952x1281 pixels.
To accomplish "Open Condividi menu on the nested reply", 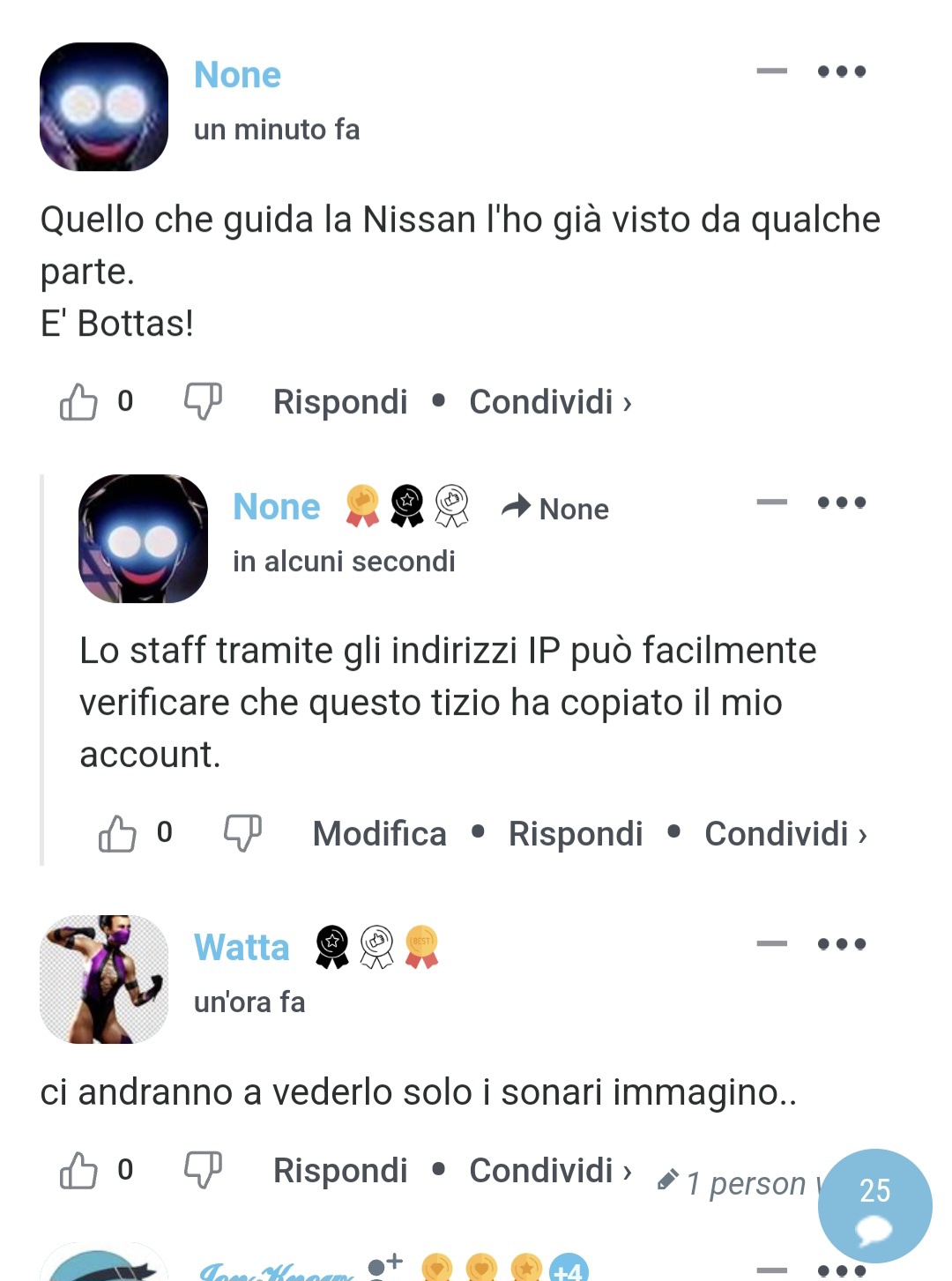I will (786, 833).
